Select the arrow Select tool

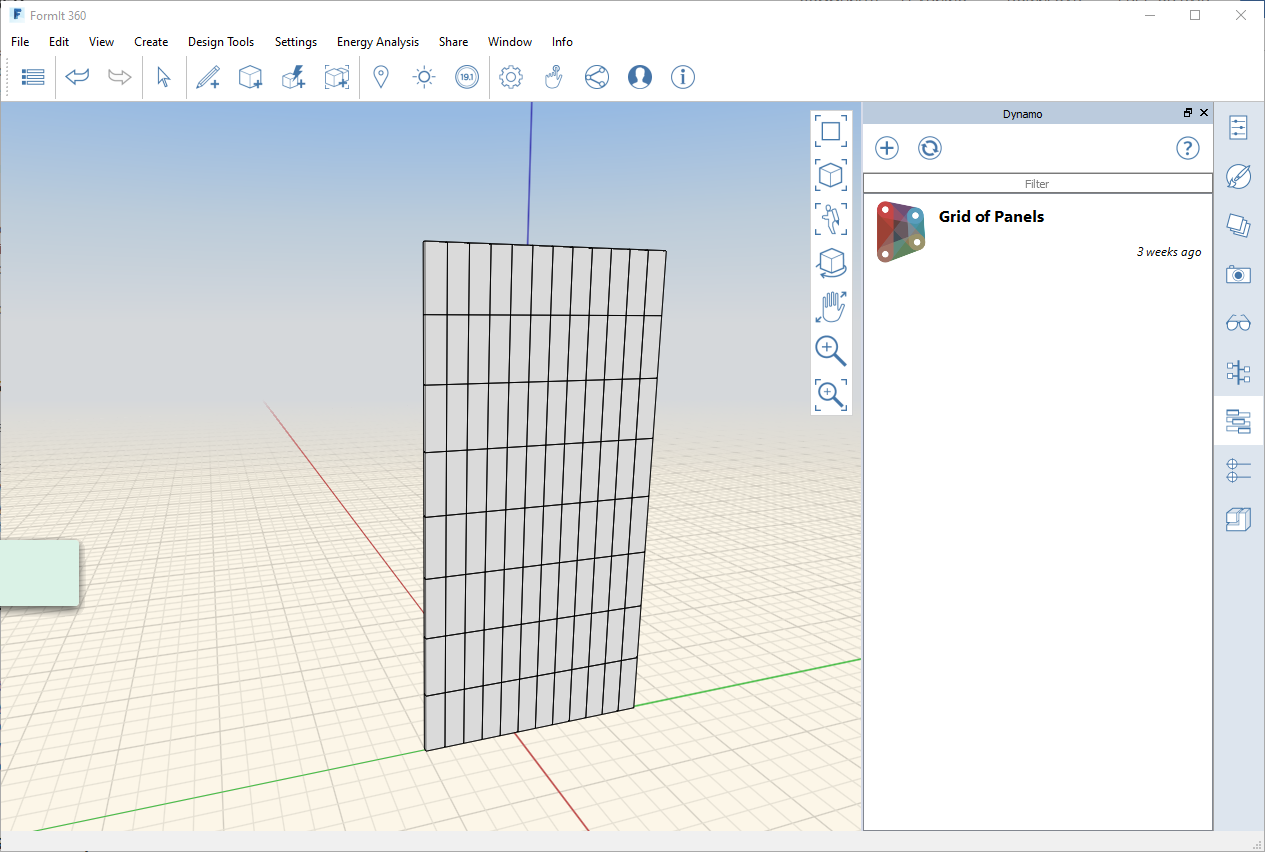(x=164, y=77)
